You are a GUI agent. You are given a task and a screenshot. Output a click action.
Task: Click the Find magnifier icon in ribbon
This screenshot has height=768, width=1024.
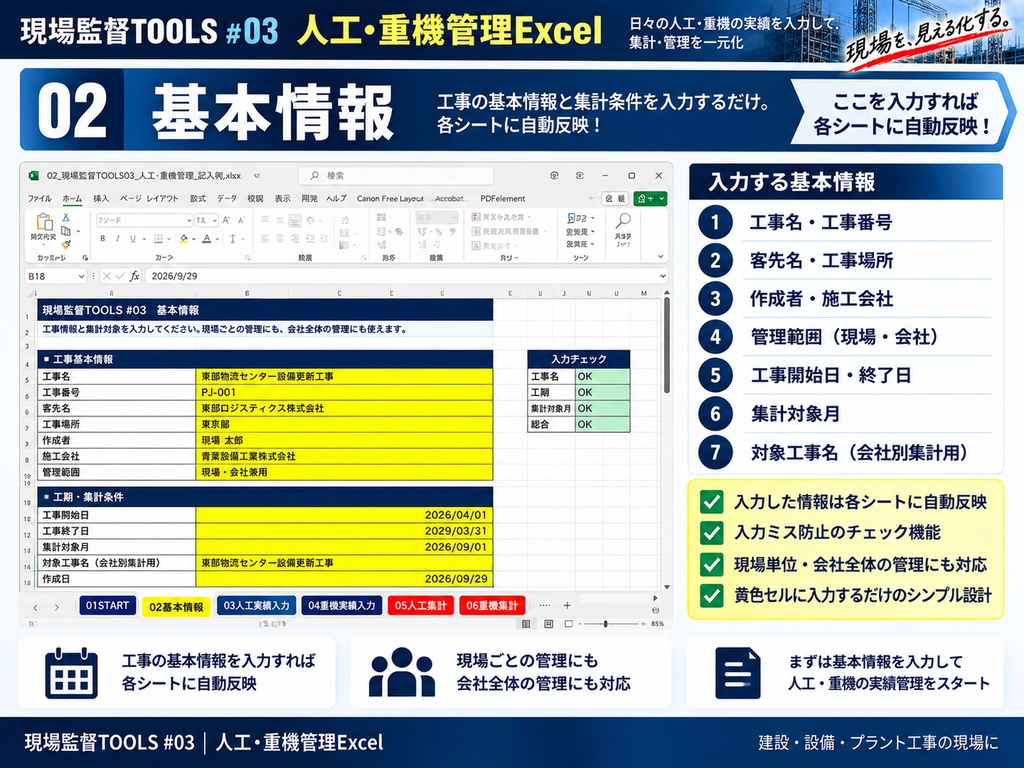[623, 222]
